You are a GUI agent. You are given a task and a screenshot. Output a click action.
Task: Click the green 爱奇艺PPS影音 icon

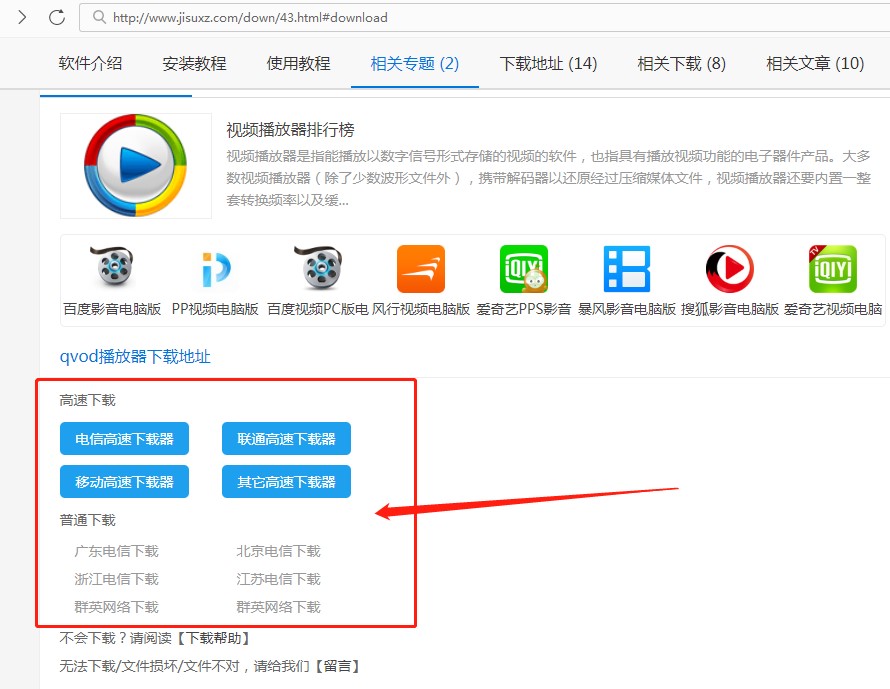(x=524, y=269)
